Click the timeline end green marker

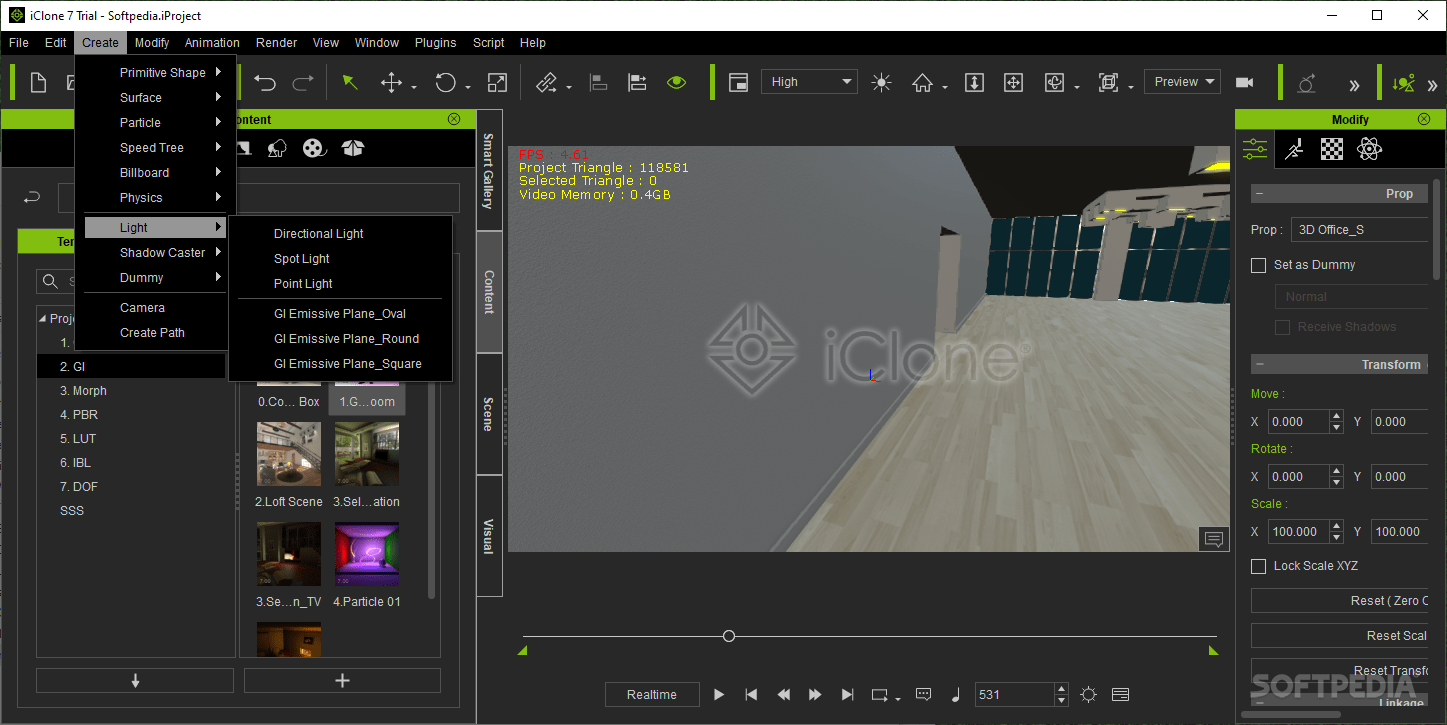tap(1213, 650)
